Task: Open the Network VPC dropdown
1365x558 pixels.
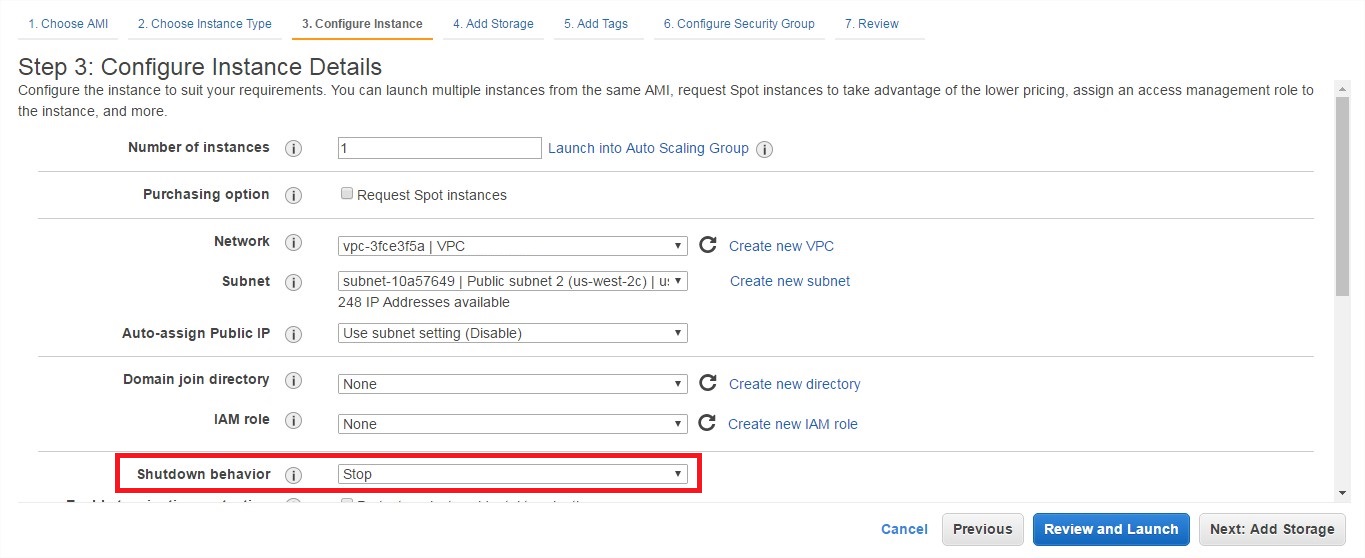Action: [x=513, y=245]
